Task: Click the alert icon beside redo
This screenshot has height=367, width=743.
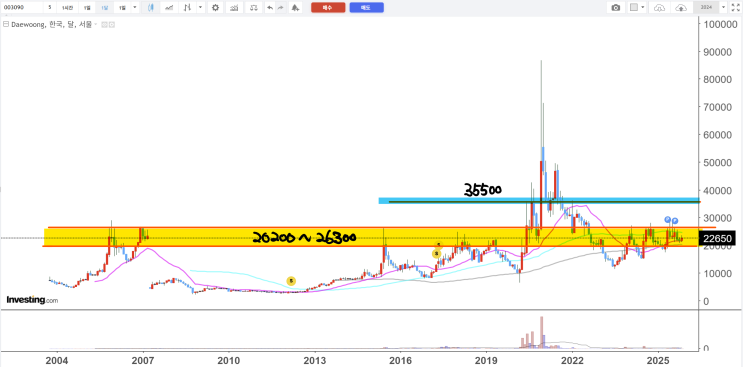Action: pos(295,8)
